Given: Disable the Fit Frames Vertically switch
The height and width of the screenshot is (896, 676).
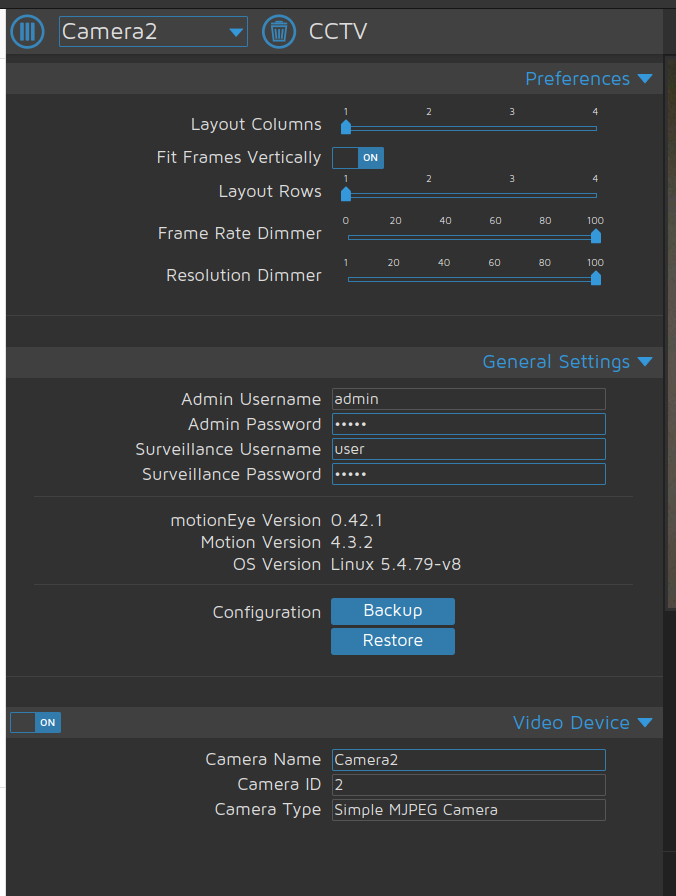Looking at the screenshot, I should 357,157.
